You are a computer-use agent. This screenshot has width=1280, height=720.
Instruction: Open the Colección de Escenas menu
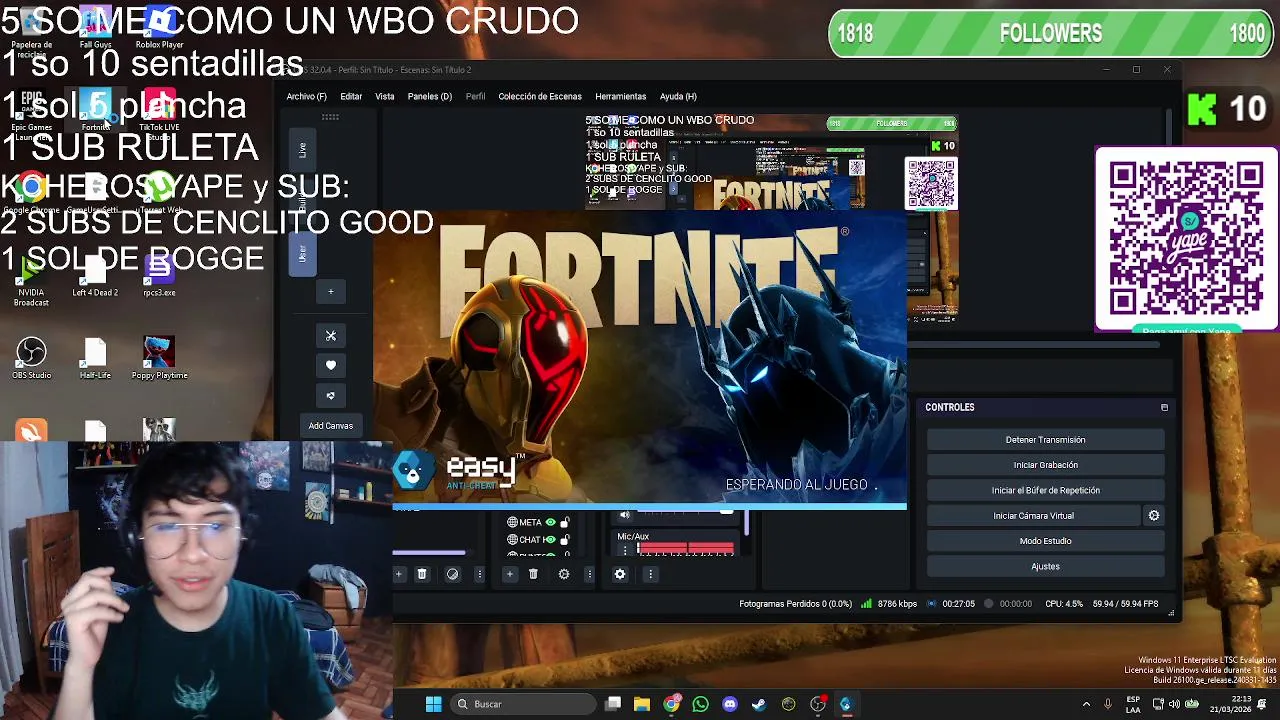[540, 97]
